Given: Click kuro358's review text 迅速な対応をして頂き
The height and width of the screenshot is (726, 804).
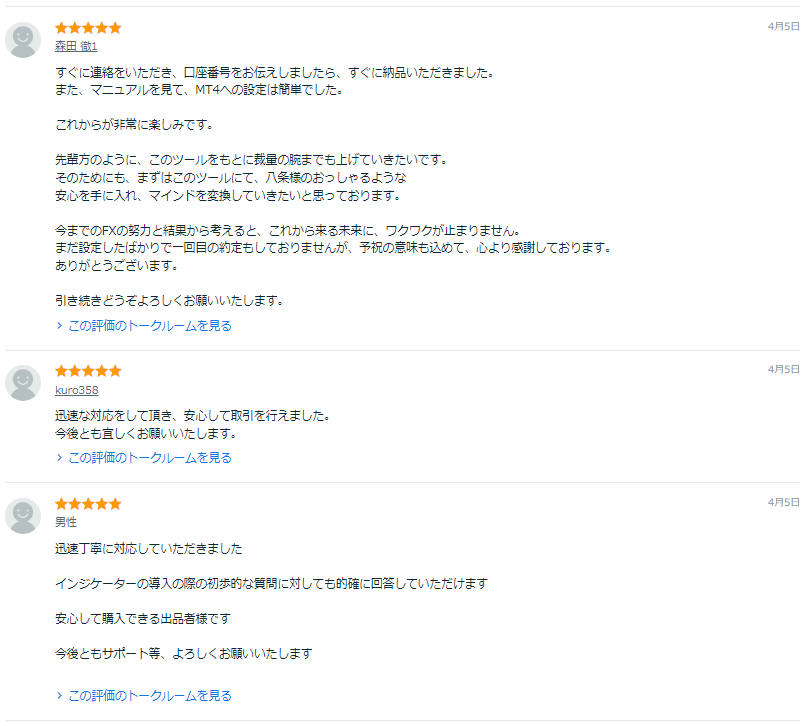Looking at the screenshot, I should pos(192,415).
